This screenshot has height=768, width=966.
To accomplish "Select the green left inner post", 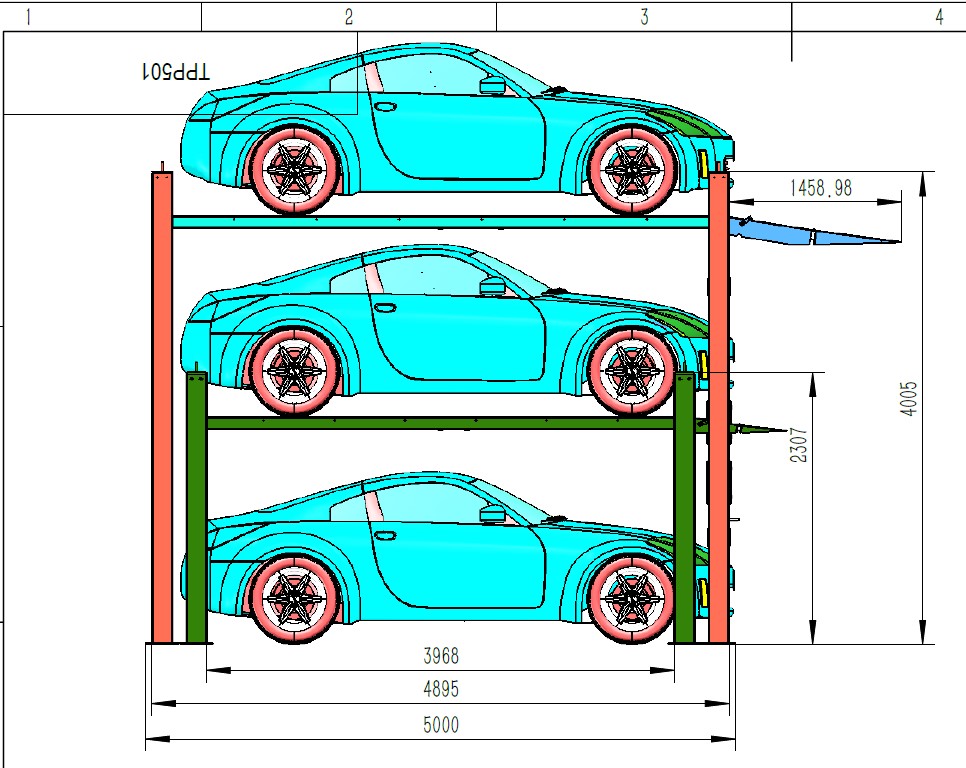I will 197,506.
